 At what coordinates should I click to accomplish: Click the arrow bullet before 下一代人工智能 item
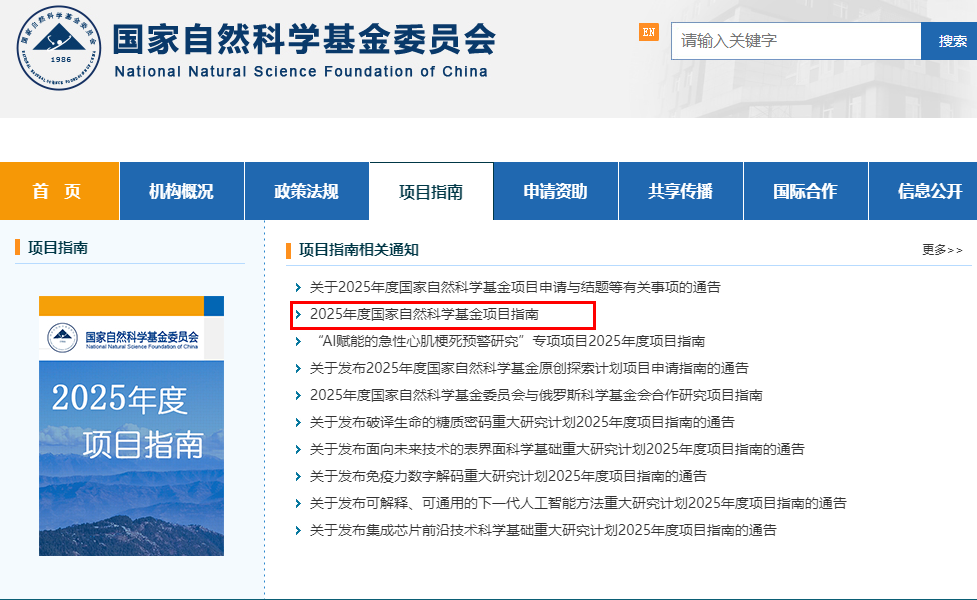pos(298,503)
